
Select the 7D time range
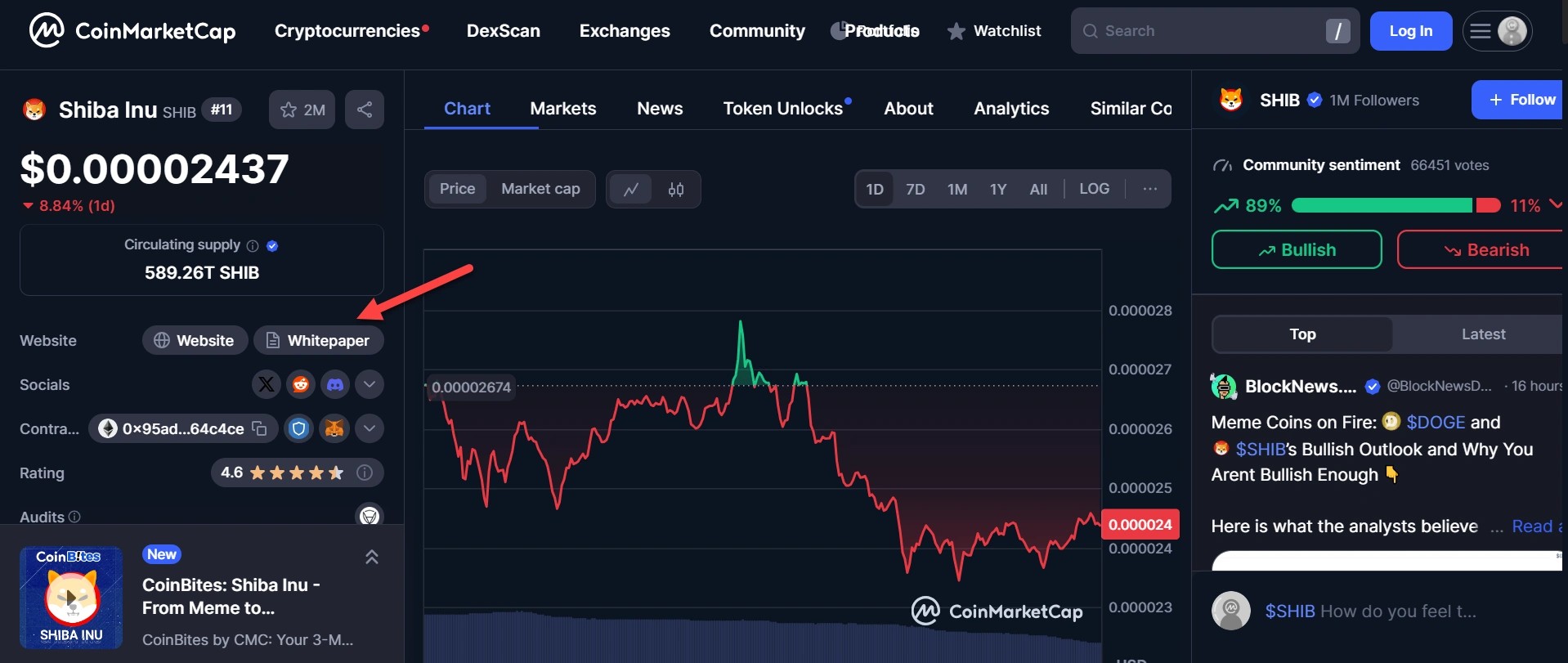coord(915,190)
